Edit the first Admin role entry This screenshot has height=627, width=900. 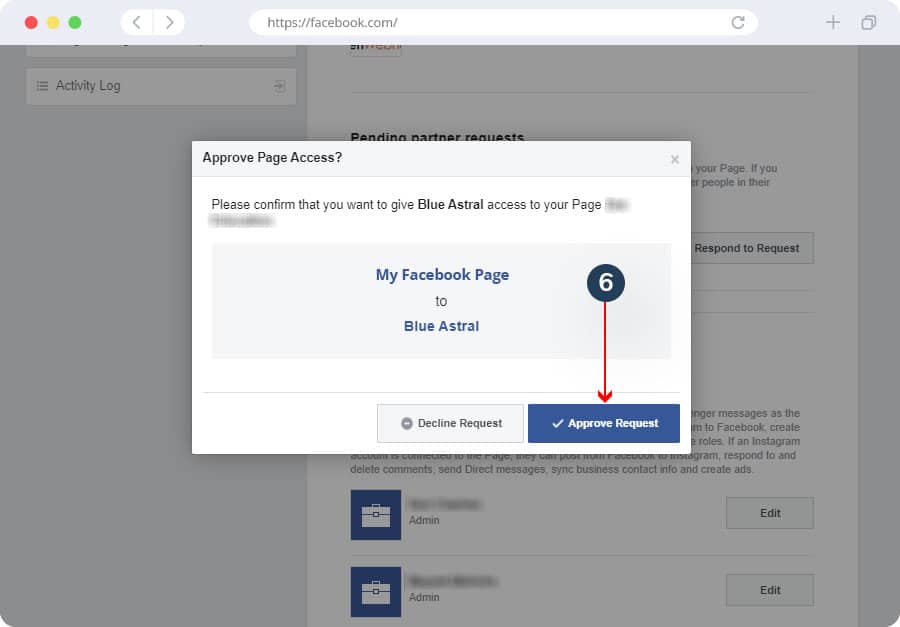770,513
